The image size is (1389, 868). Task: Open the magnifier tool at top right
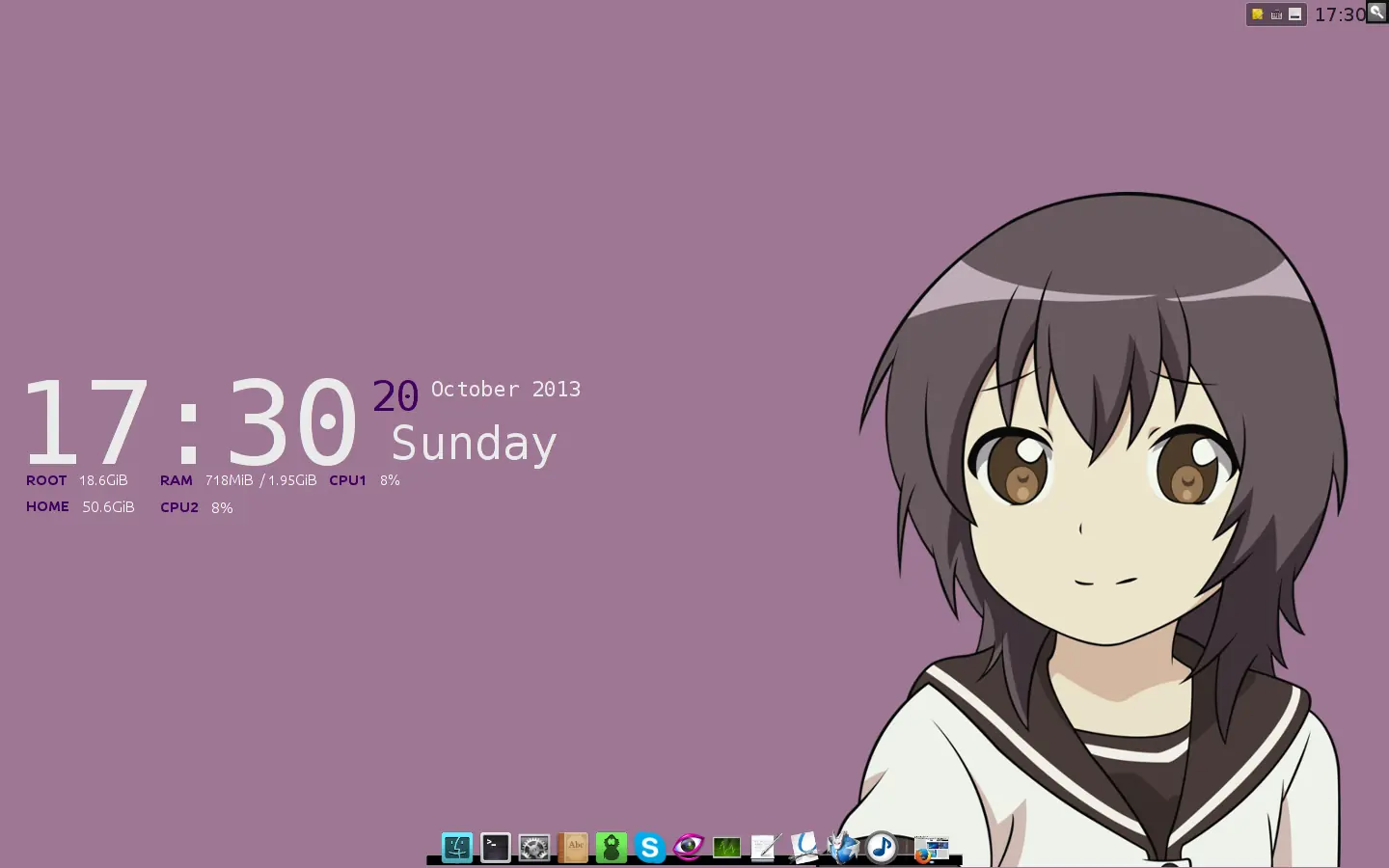pos(1375,14)
